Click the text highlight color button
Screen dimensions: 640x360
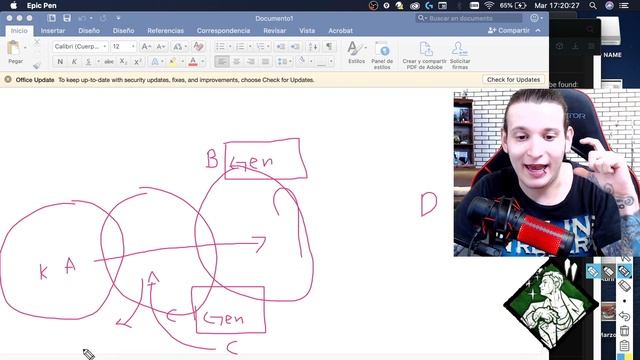[173, 62]
